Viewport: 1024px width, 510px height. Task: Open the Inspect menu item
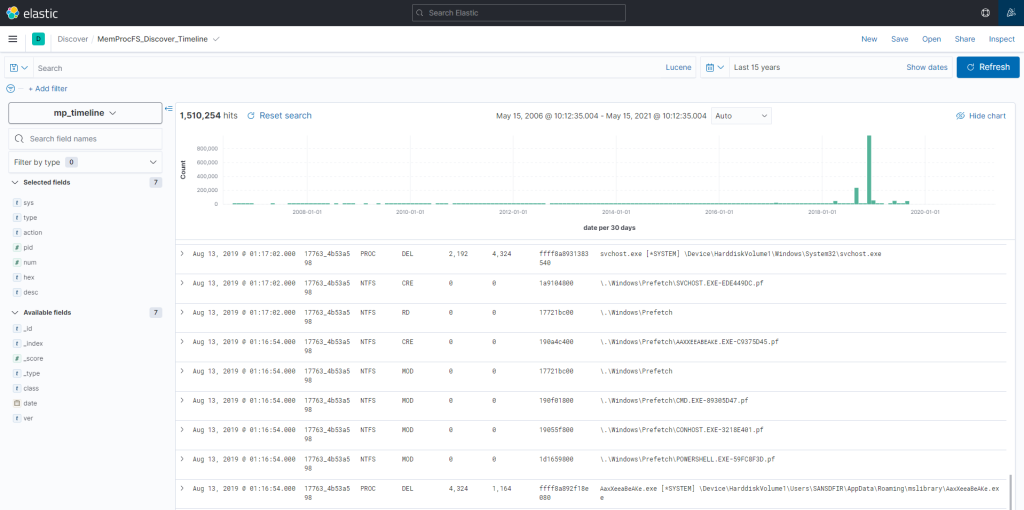click(1001, 39)
